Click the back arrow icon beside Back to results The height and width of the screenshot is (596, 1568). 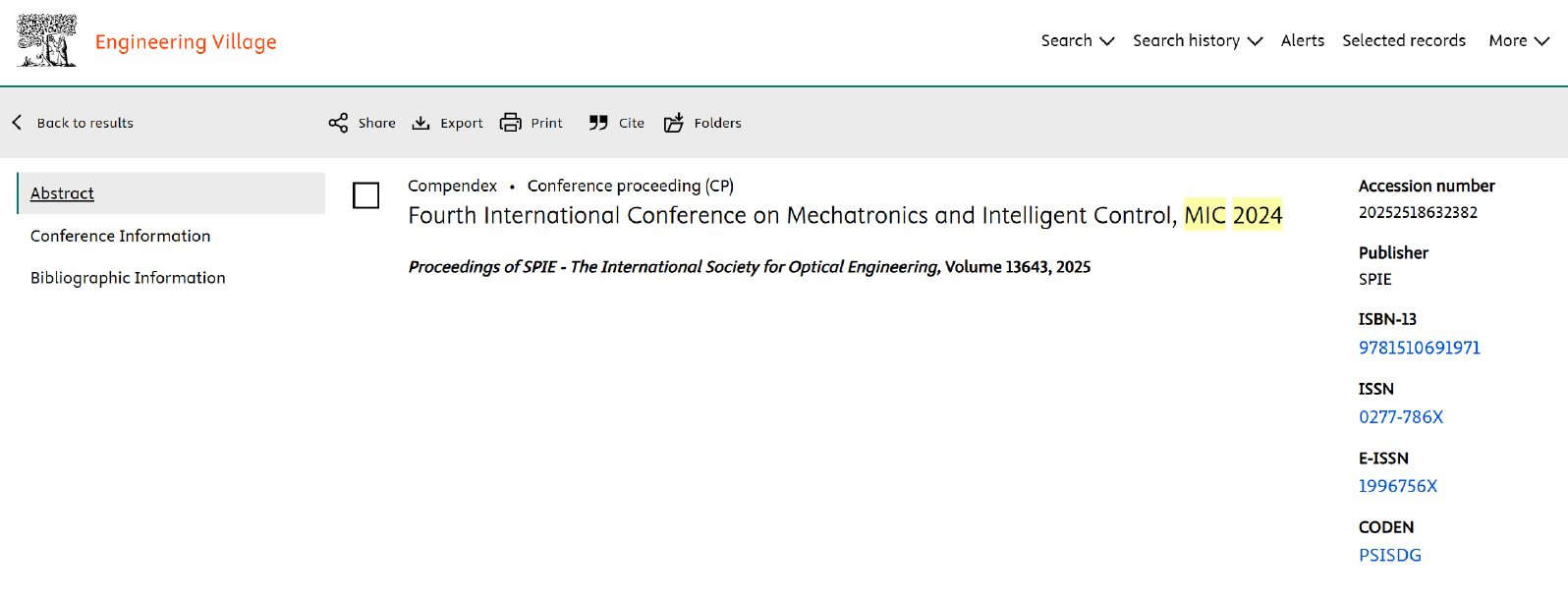point(17,123)
